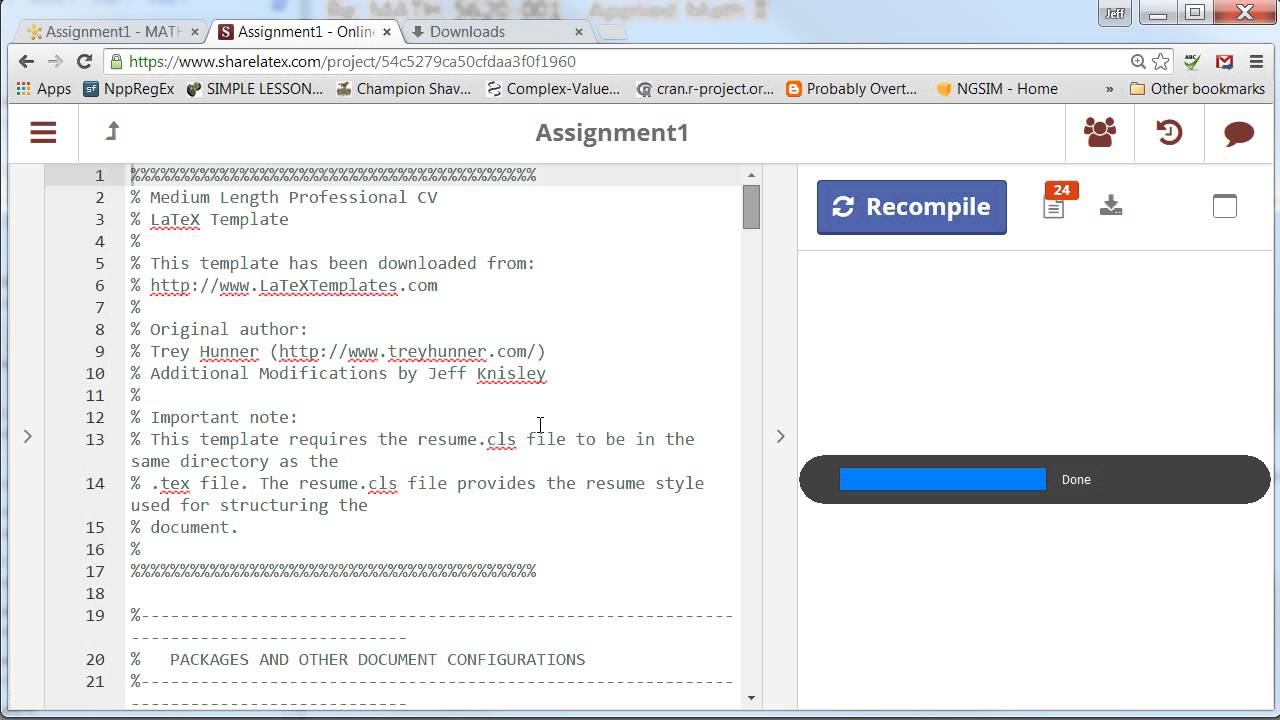Open the SIMPLE LESSON bookmark

click(255, 88)
